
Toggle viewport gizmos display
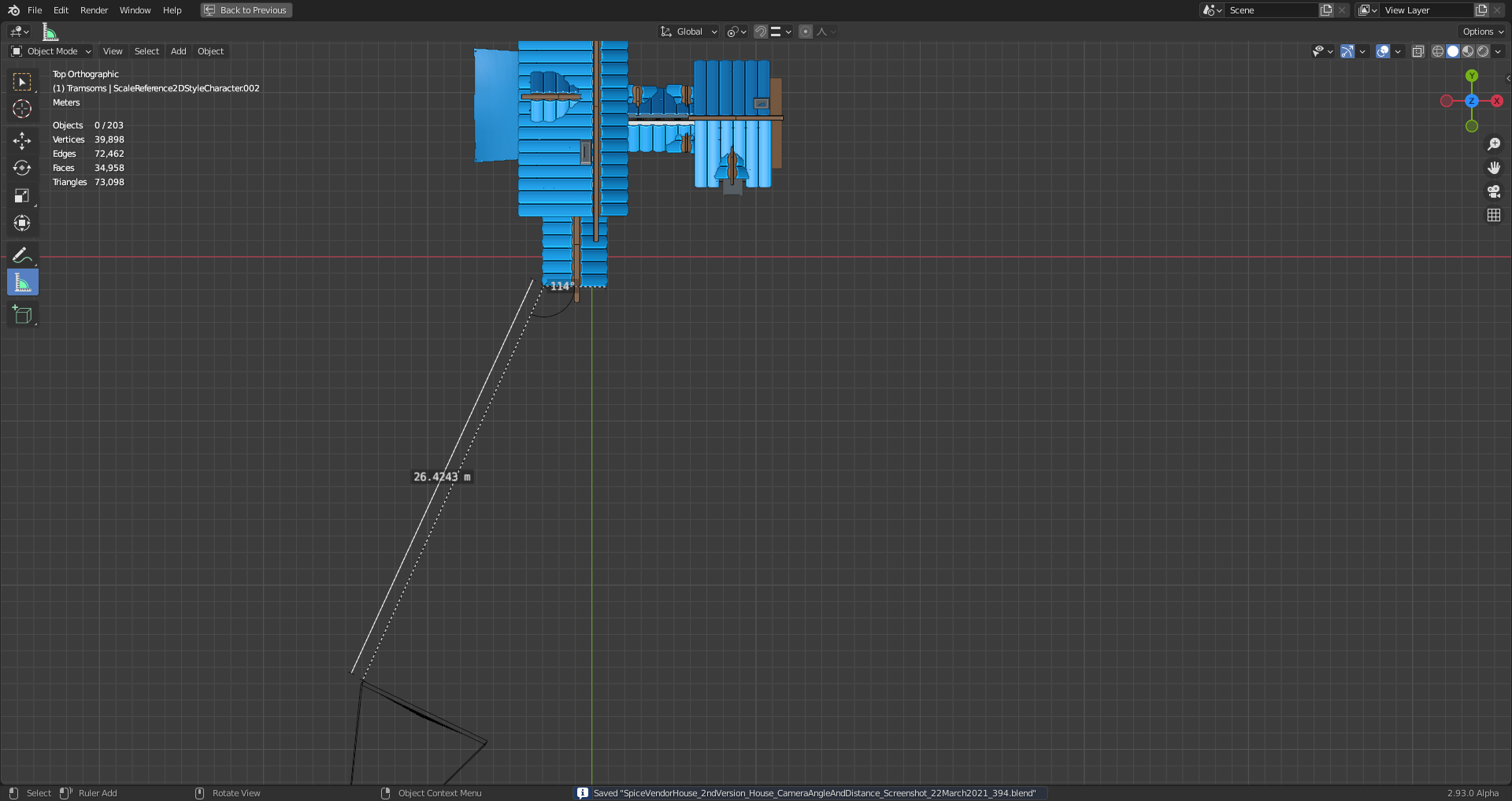tap(1347, 51)
